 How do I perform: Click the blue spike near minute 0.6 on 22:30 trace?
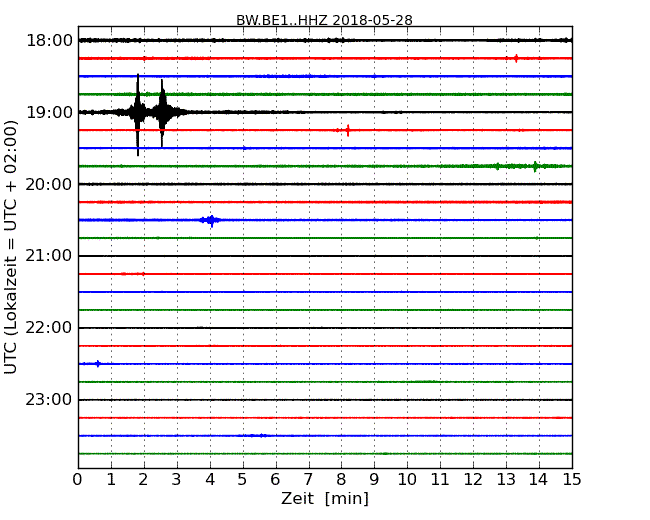tap(98, 364)
